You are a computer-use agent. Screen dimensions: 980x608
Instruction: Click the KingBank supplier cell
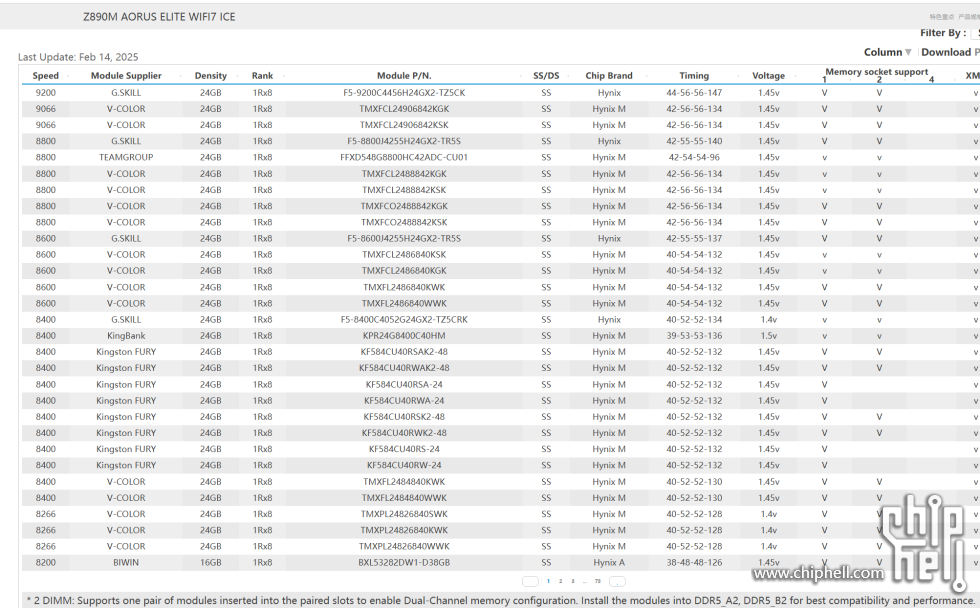point(126,336)
